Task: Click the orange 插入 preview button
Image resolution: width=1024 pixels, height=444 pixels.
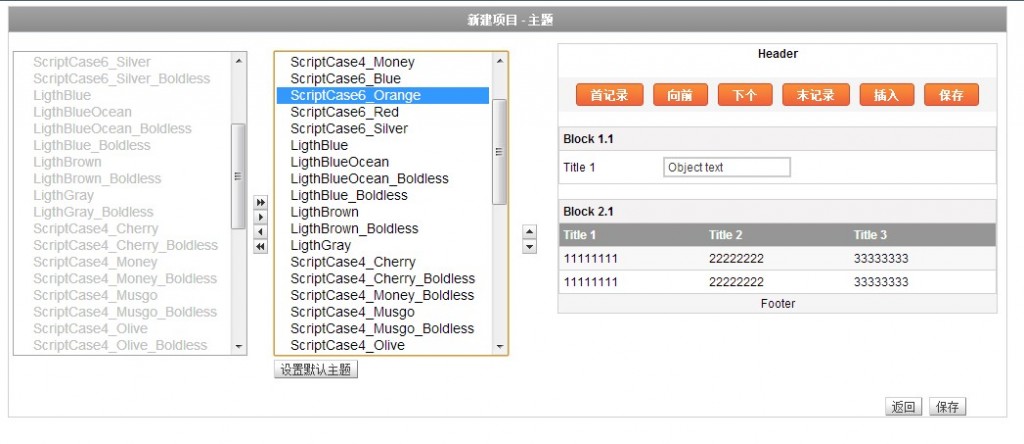Action: (887, 95)
